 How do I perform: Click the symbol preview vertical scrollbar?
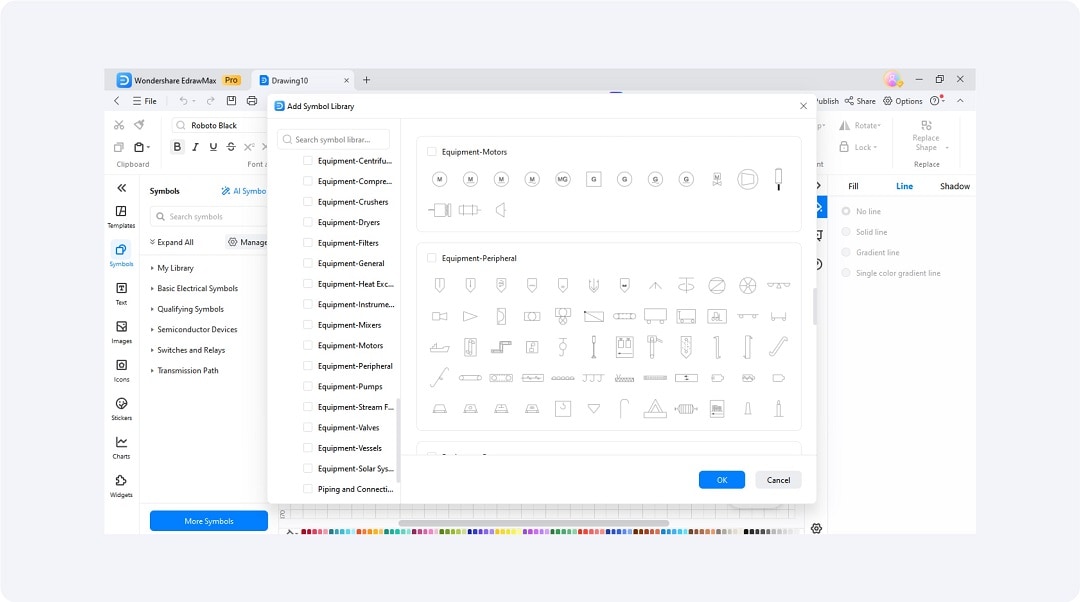click(814, 306)
